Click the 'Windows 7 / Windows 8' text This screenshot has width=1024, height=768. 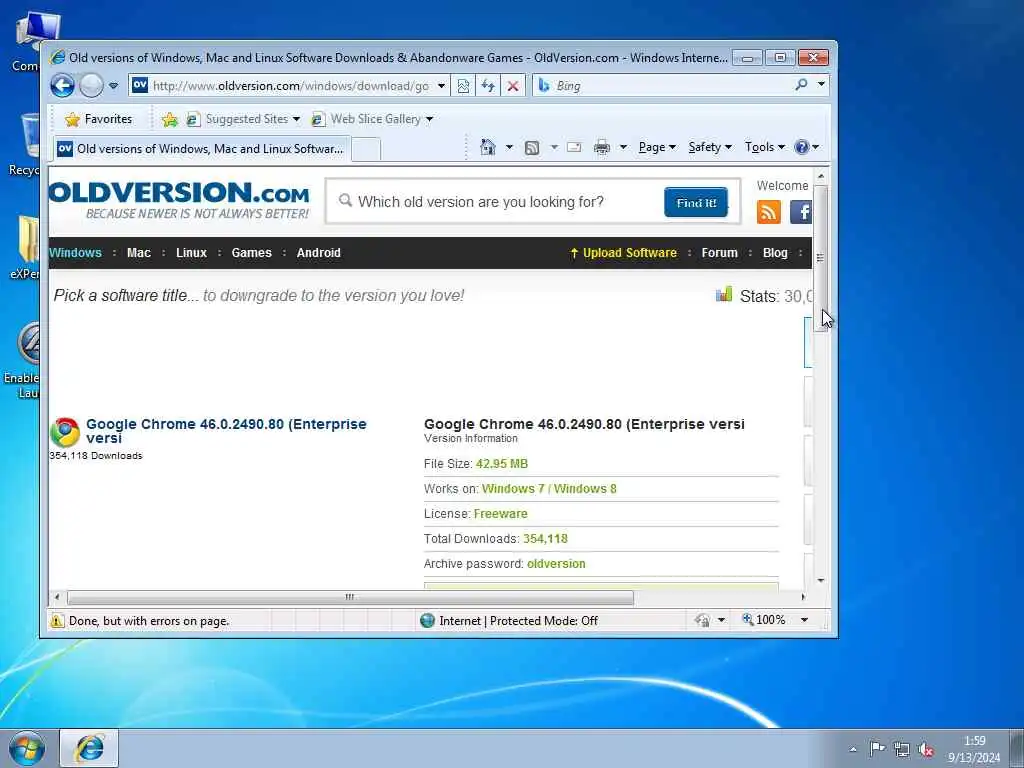pos(549,488)
